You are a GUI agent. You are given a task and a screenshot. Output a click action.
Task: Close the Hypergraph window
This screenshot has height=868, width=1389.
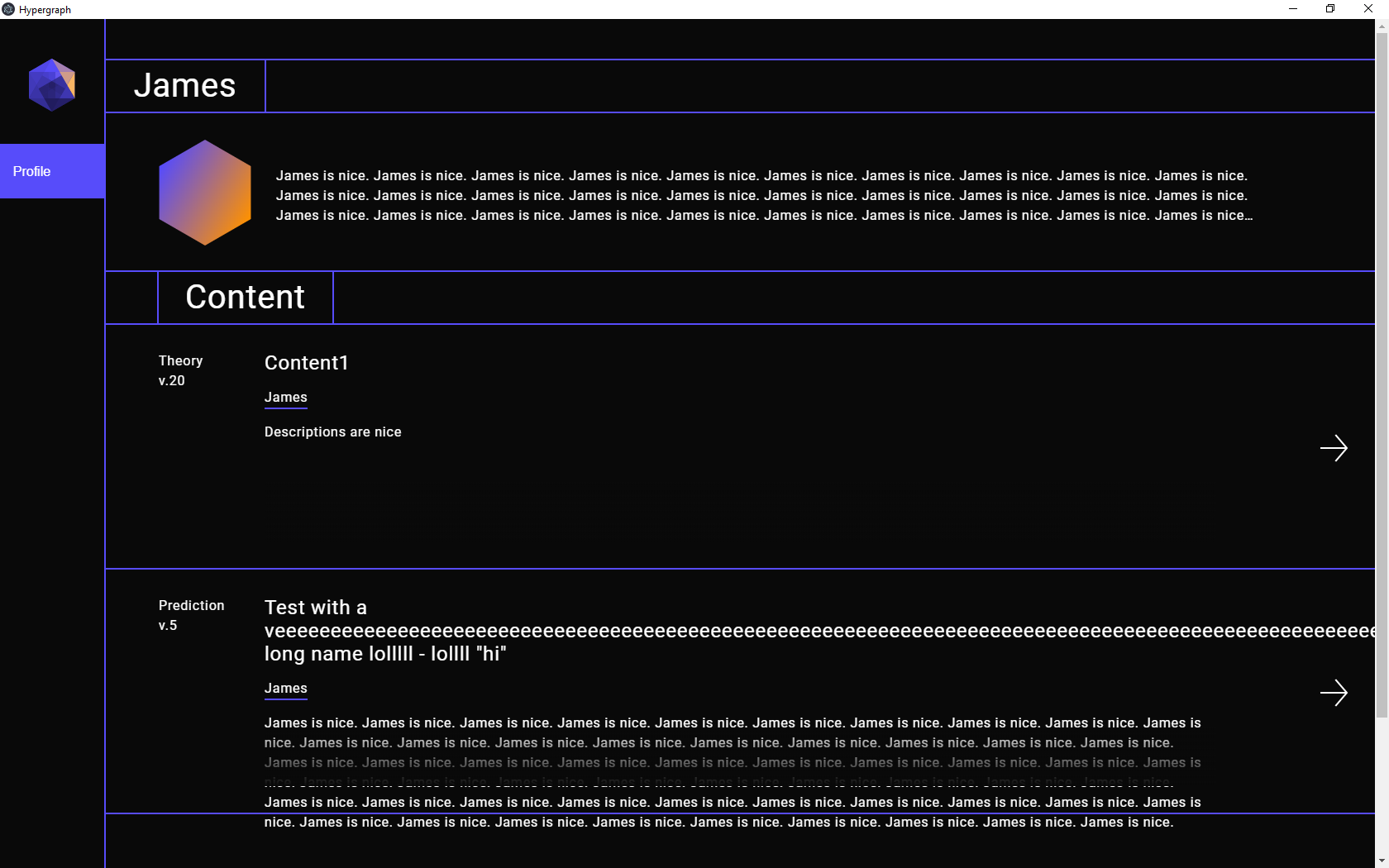[x=1368, y=9]
